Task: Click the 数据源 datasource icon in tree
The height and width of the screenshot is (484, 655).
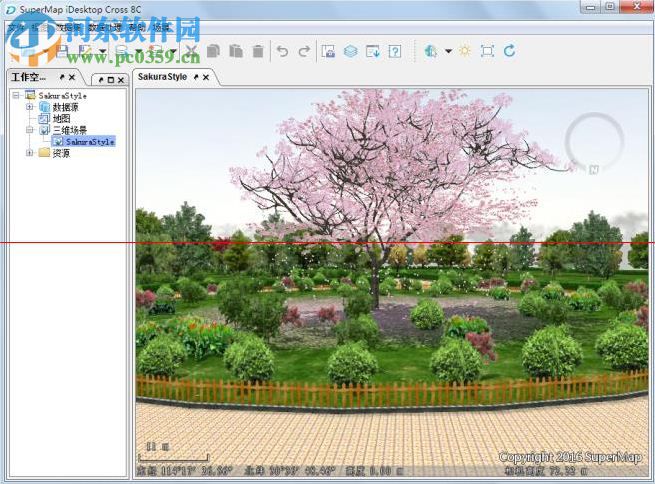Action: point(44,107)
